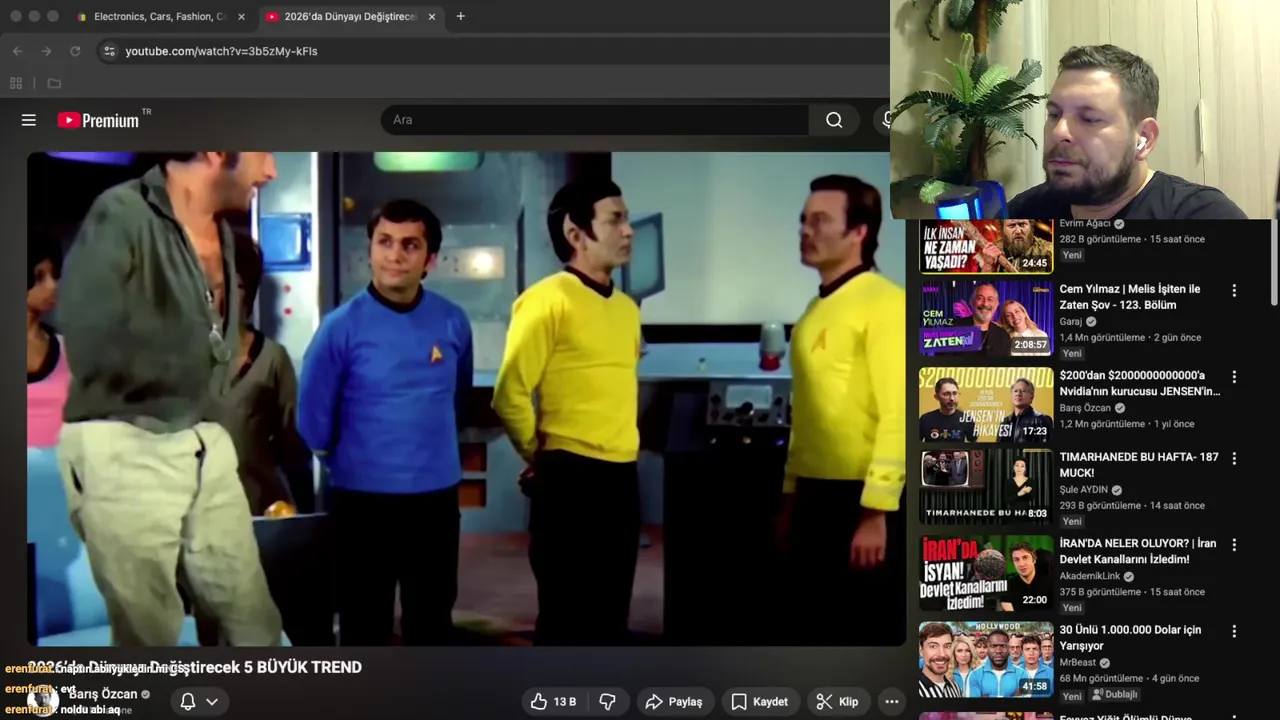Image resolution: width=1280 pixels, height=720 pixels.
Task: Open the Jensen'in Hikayesi Nvidia thumbnail
Action: point(986,405)
